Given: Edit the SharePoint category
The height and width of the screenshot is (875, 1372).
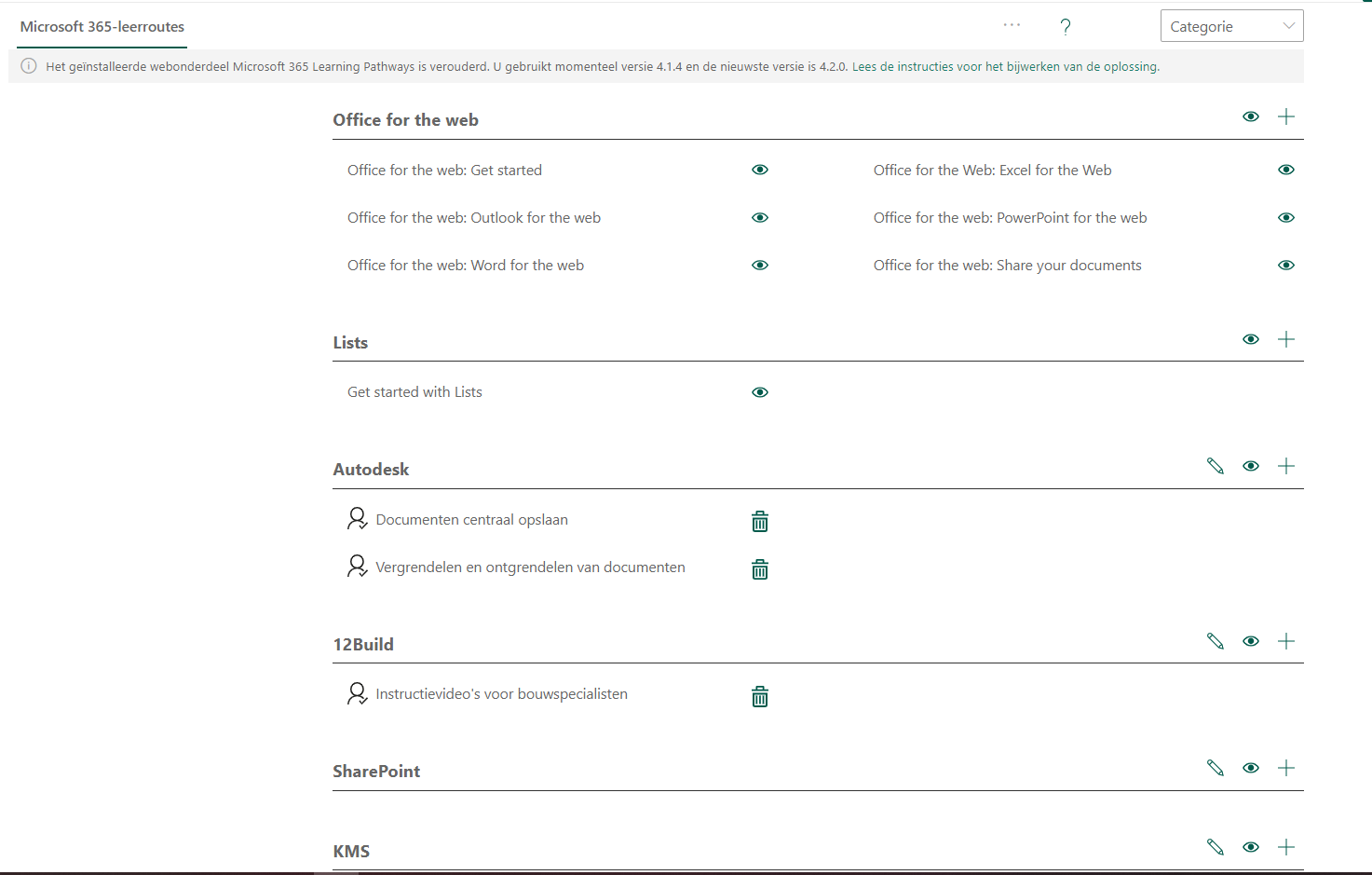Looking at the screenshot, I should click(1215, 768).
